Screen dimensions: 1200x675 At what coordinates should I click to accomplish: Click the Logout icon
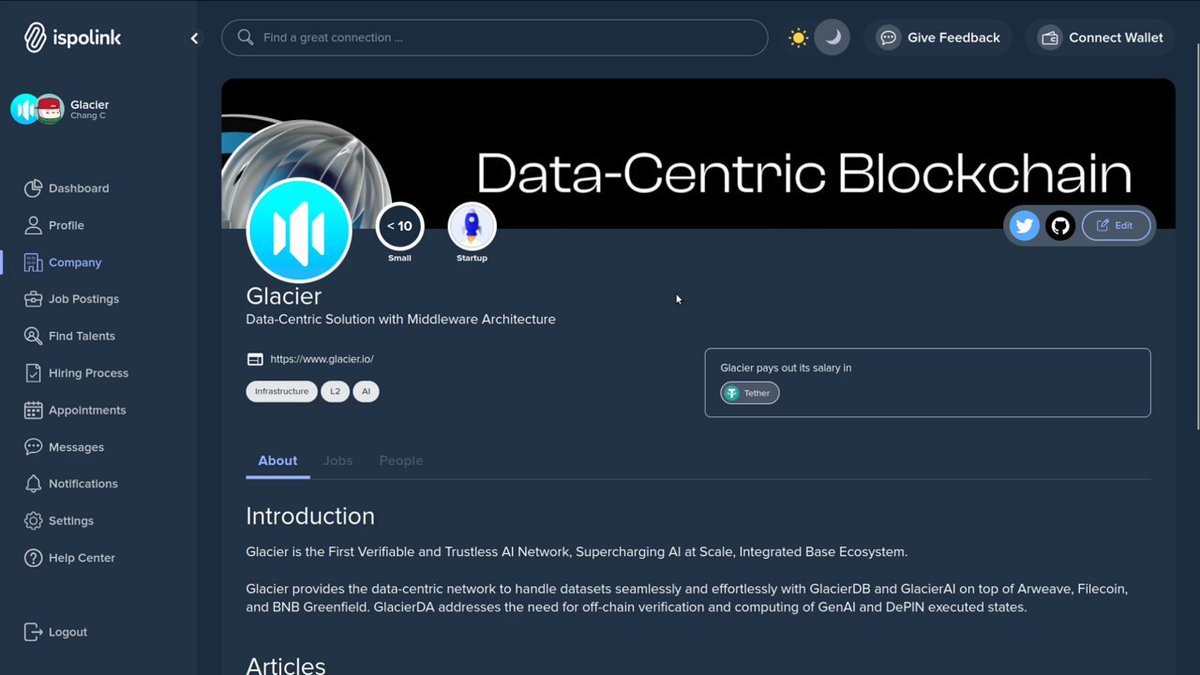click(33, 632)
